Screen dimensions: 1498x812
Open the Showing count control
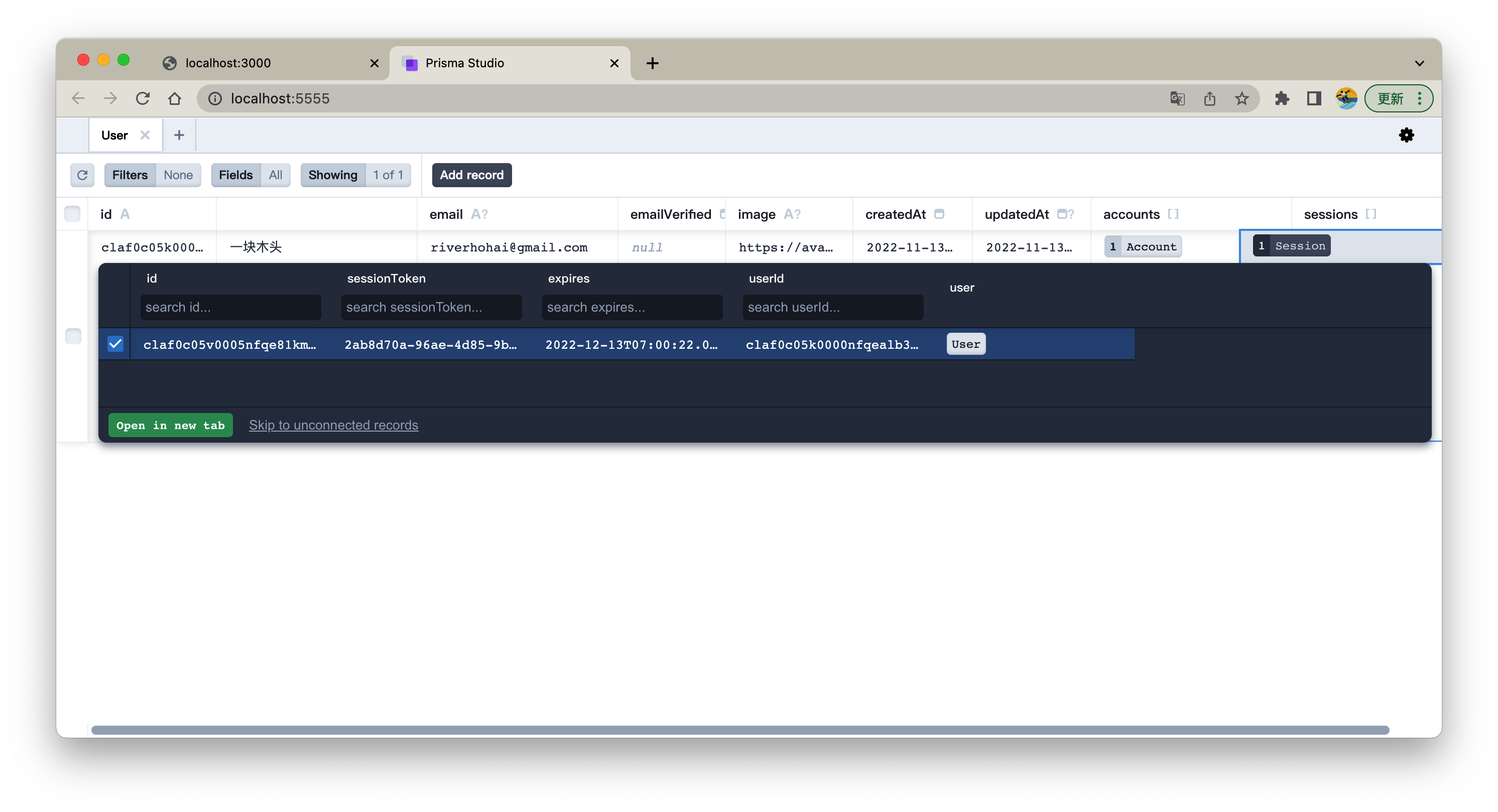click(356, 175)
